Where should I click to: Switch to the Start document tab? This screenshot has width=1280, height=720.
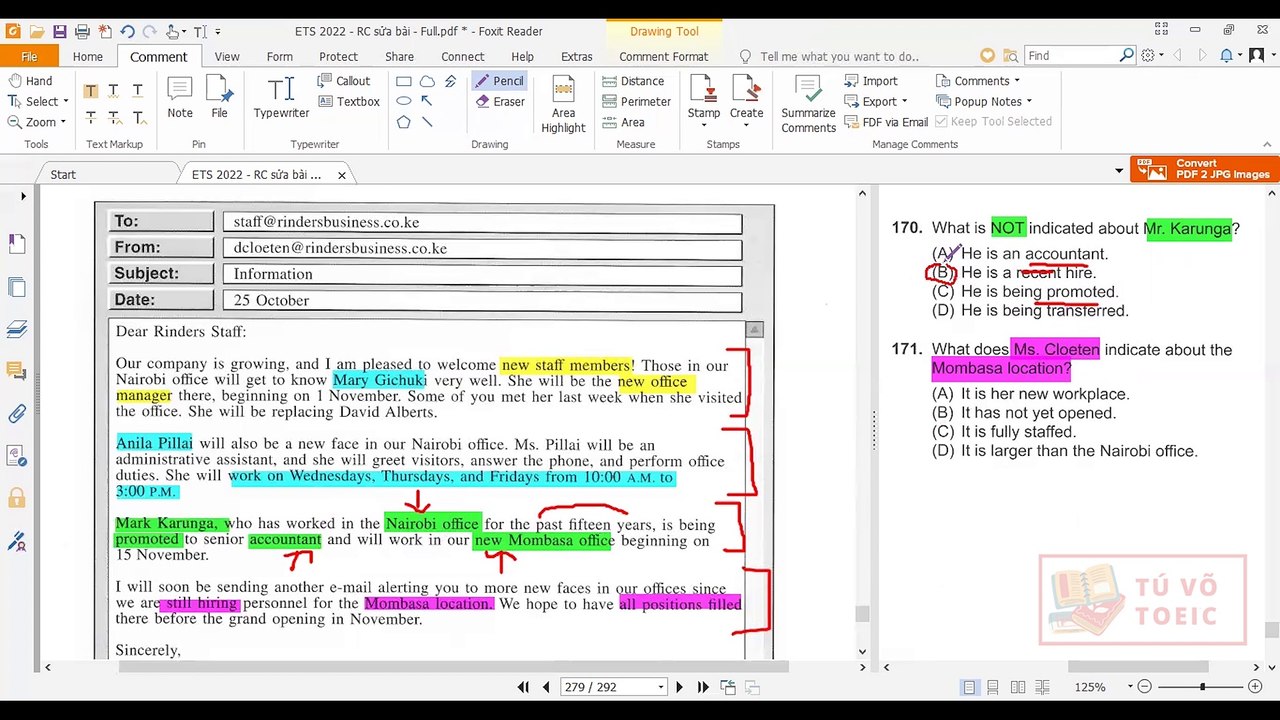63,175
